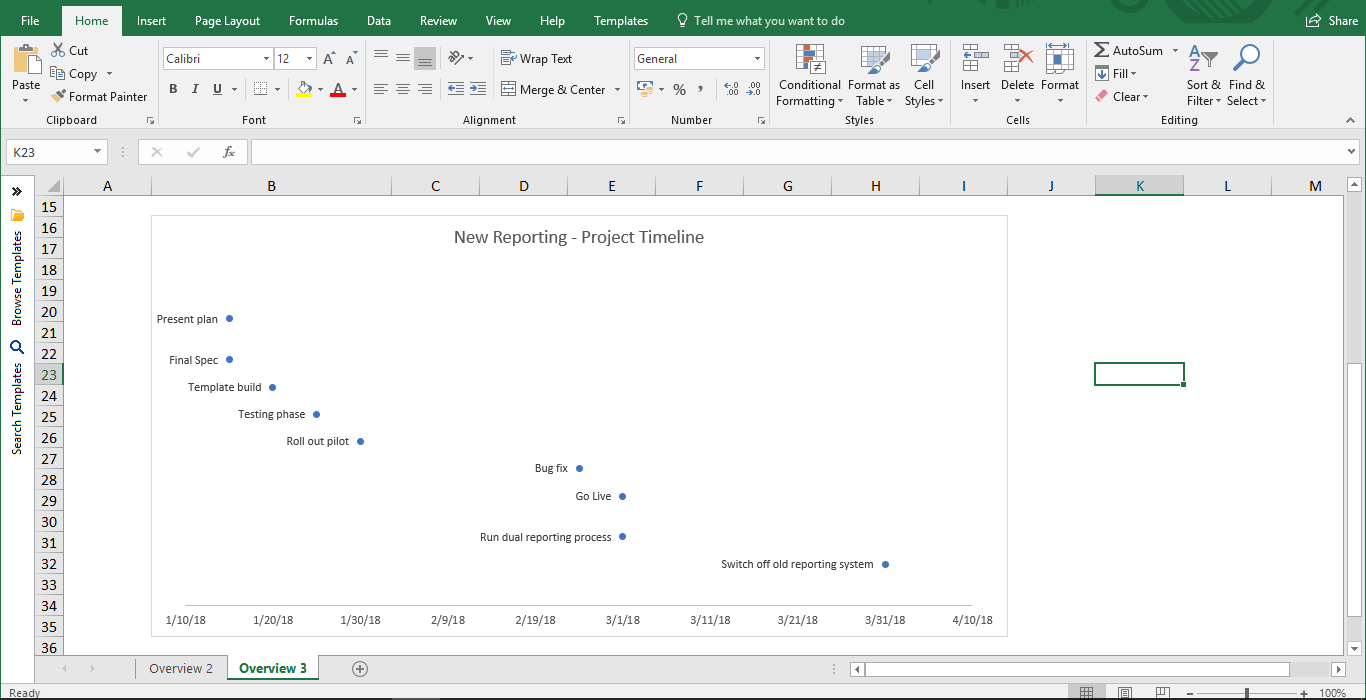Click Decrease Decimal icon

click(x=753, y=89)
